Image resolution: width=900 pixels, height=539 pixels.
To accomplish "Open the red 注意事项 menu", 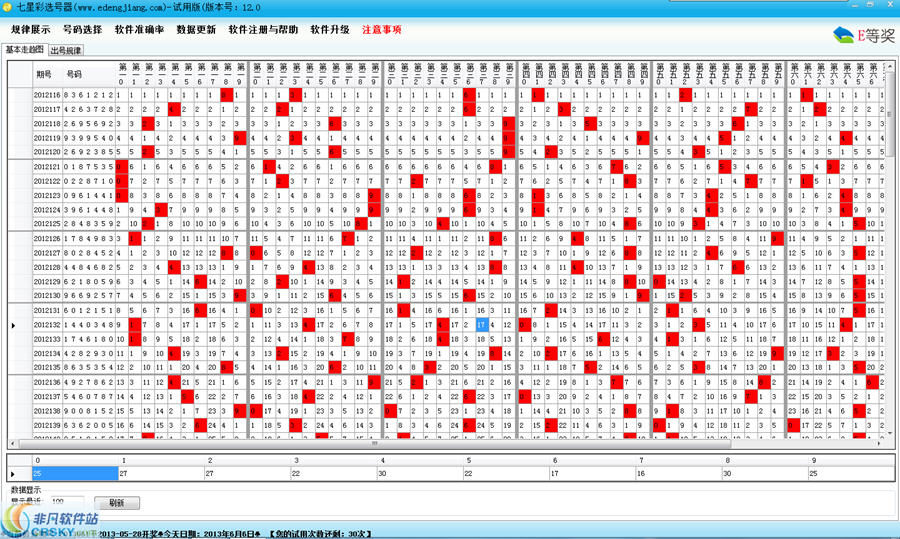I will coord(382,29).
